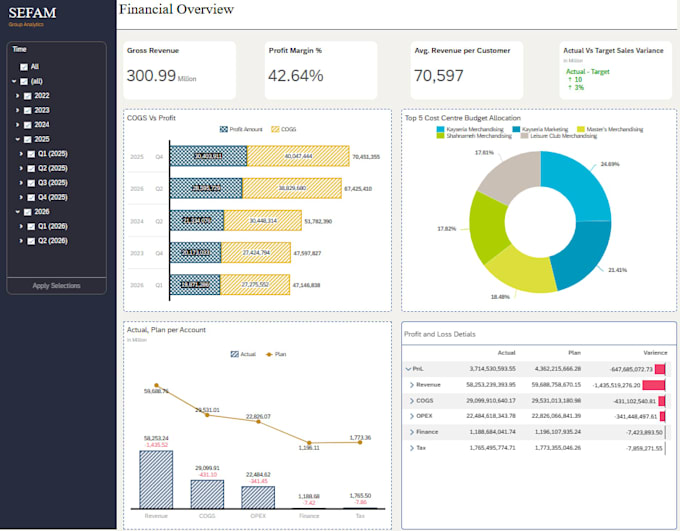Click the Profit Amount legend swatch
This screenshot has height=531, width=680.
224,129
